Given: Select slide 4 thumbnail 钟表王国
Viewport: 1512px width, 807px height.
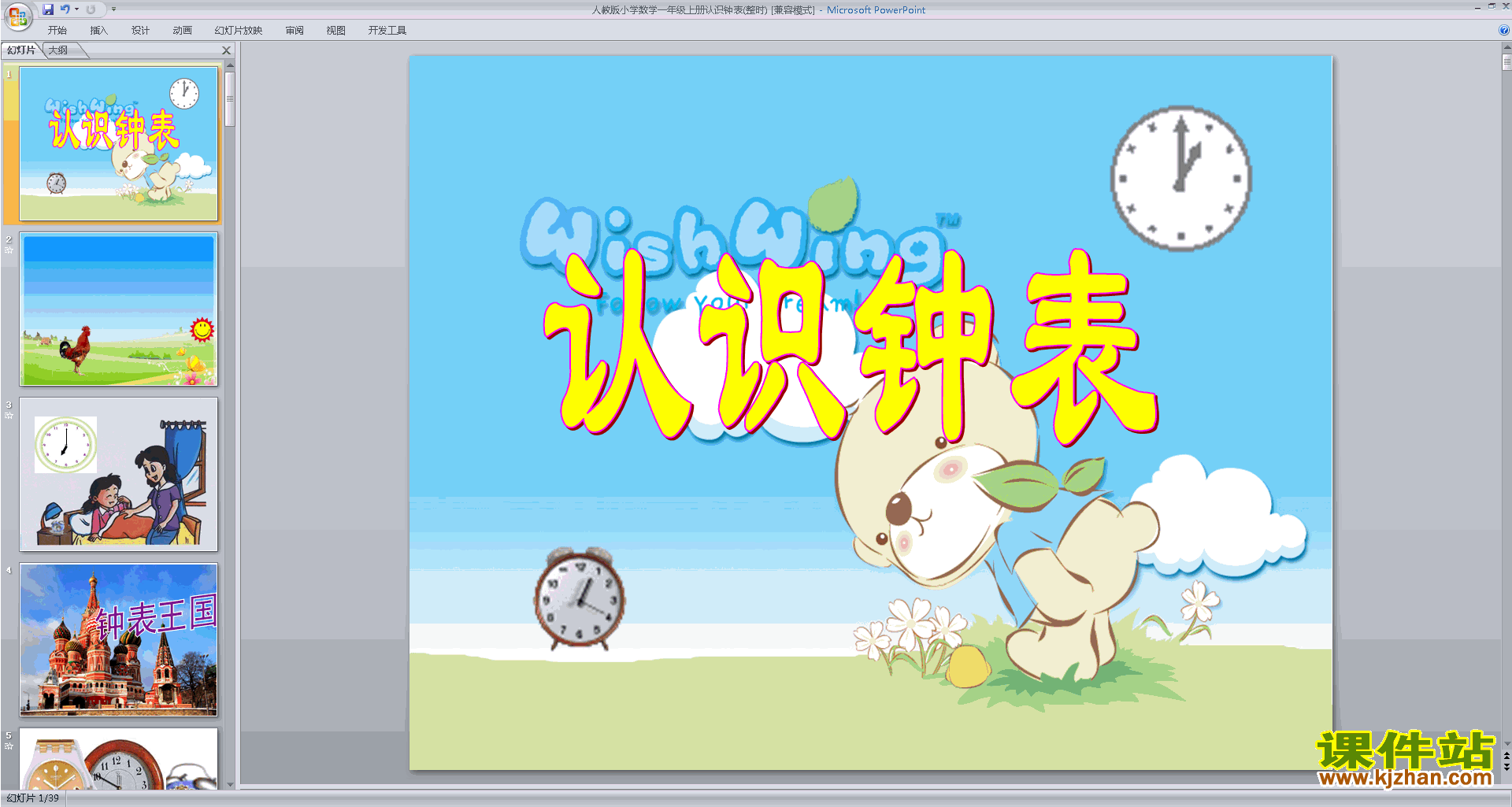Looking at the screenshot, I should [x=119, y=640].
